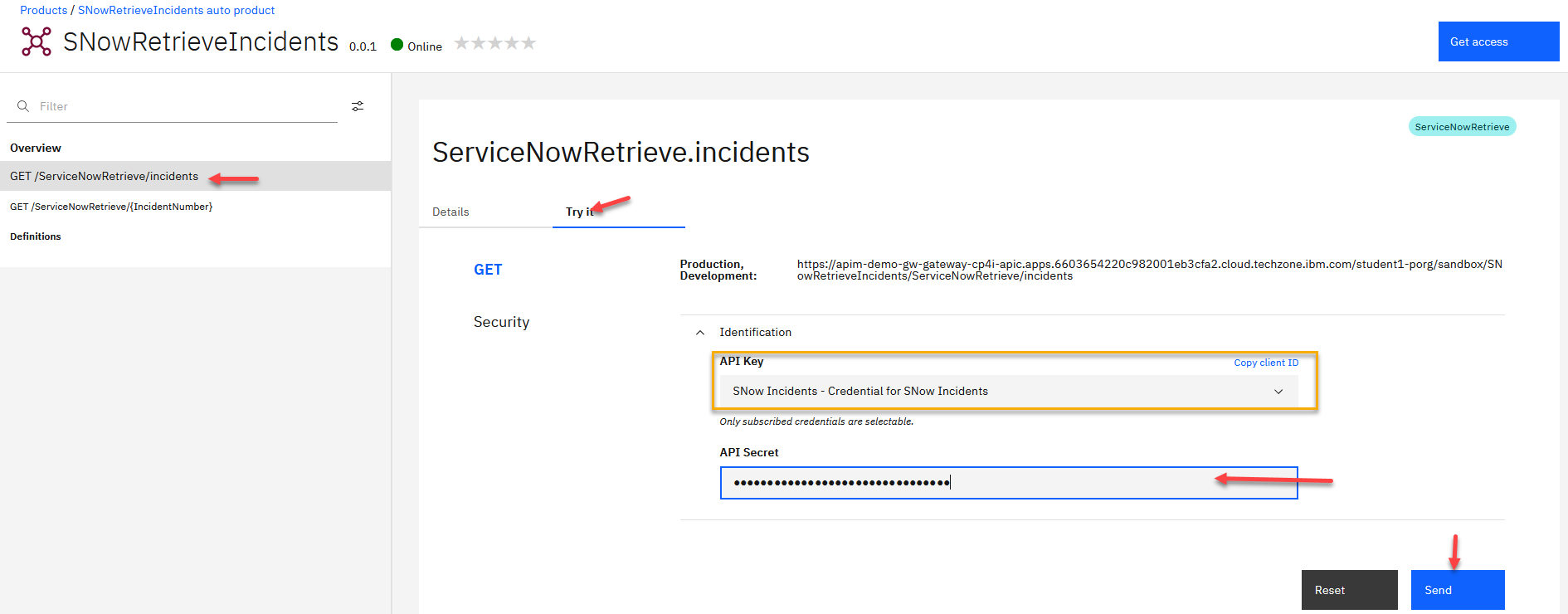Rate the product five stars
This screenshot has height=614, width=1568.
tap(528, 43)
